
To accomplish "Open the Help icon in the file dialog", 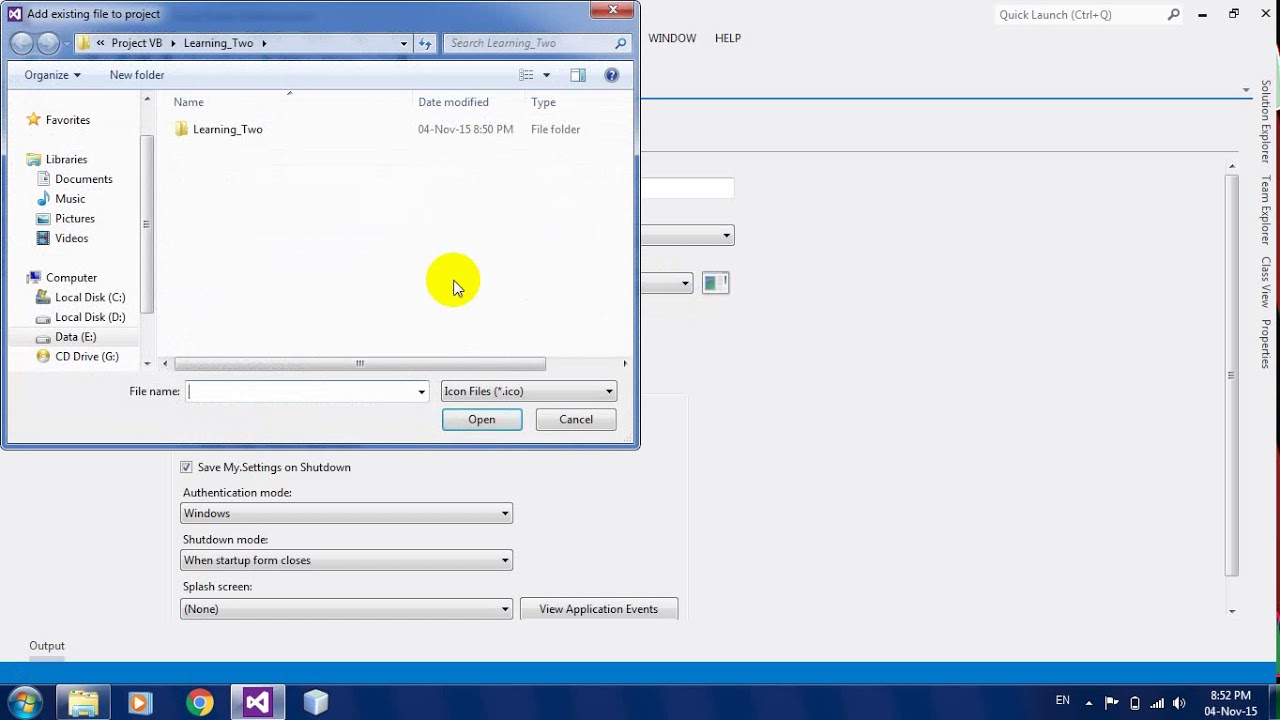I will (x=611, y=75).
